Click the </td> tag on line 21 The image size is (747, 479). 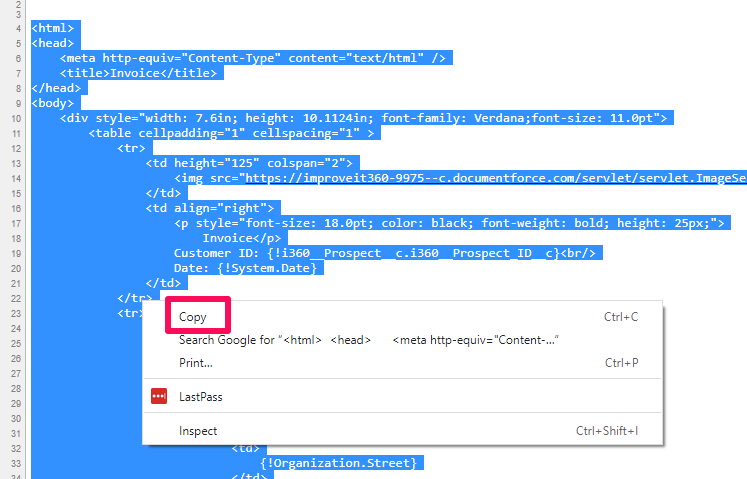click(163, 283)
